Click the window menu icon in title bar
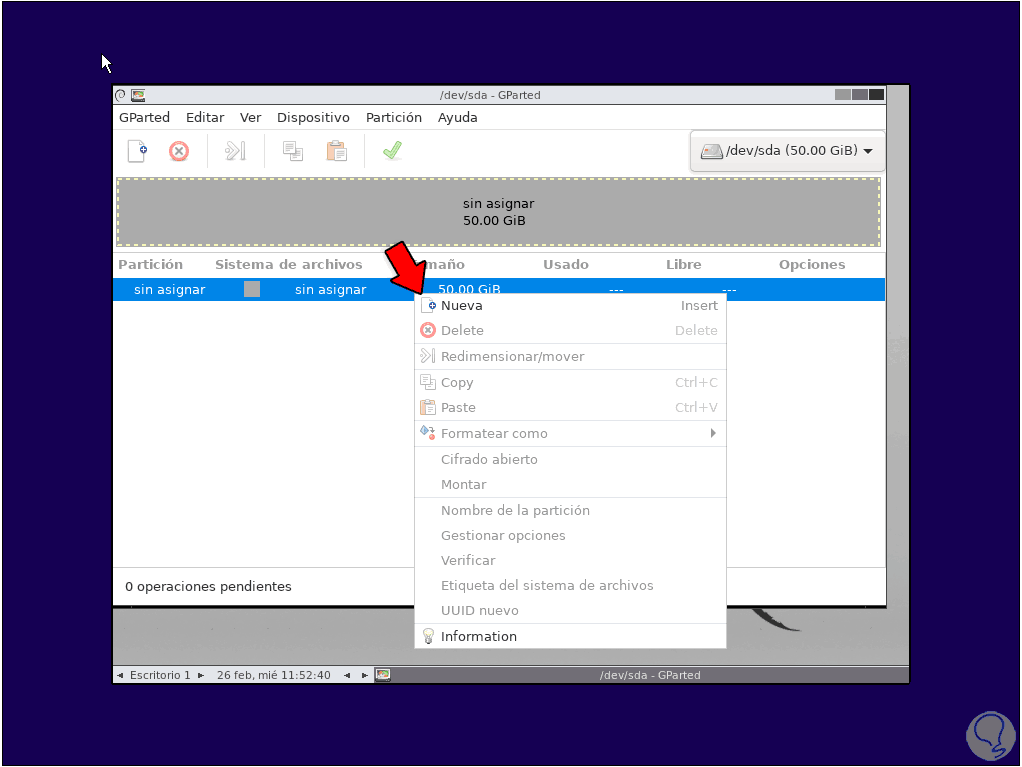 (x=121, y=95)
